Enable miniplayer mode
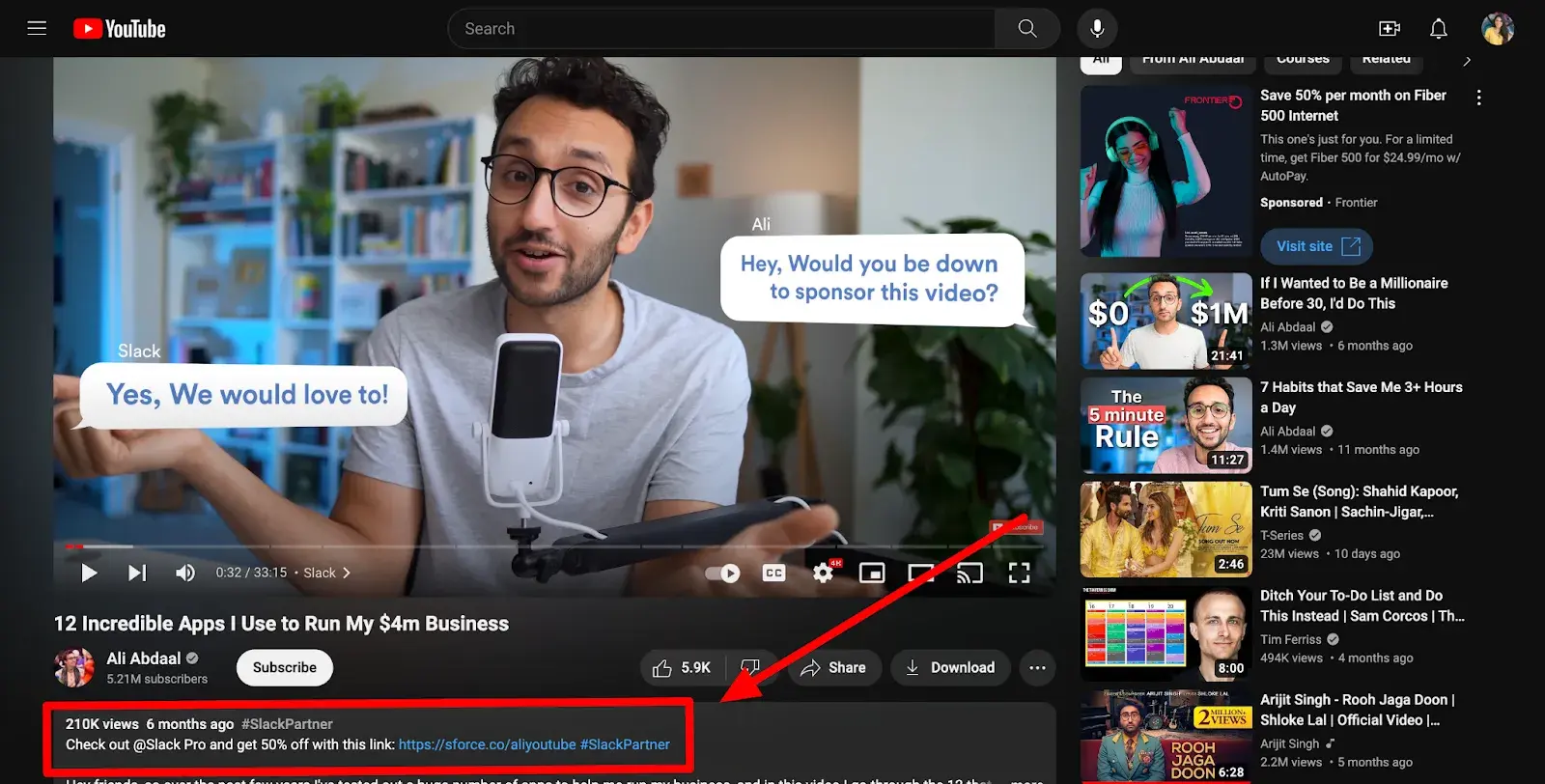This screenshot has width=1545, height=784. [872, 573]
